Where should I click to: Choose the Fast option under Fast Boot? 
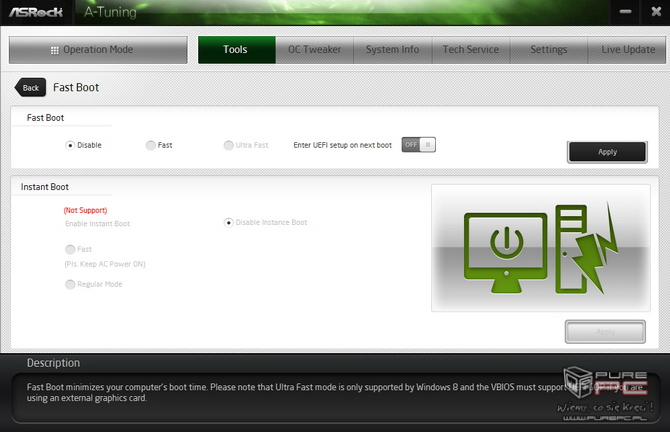150,145
